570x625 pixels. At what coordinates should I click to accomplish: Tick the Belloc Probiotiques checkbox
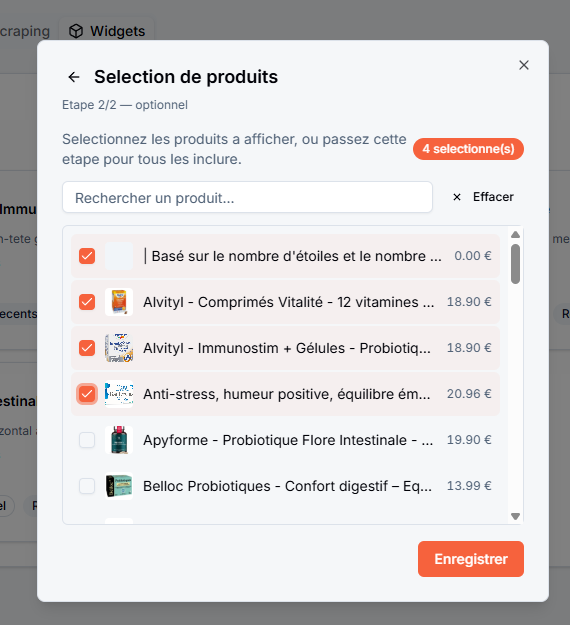click(x=87, y=486)
